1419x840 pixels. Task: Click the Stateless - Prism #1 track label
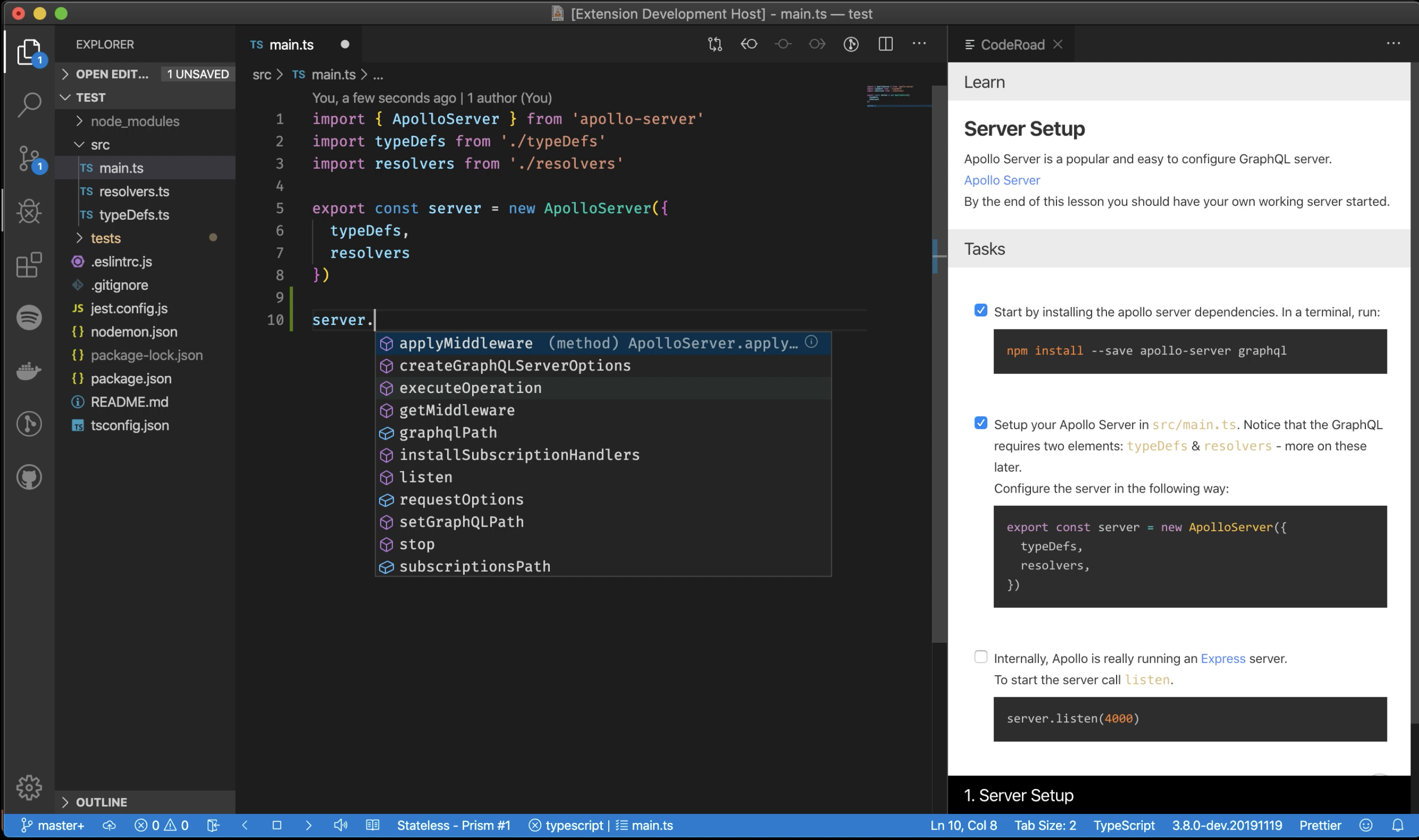pos(453,825)
